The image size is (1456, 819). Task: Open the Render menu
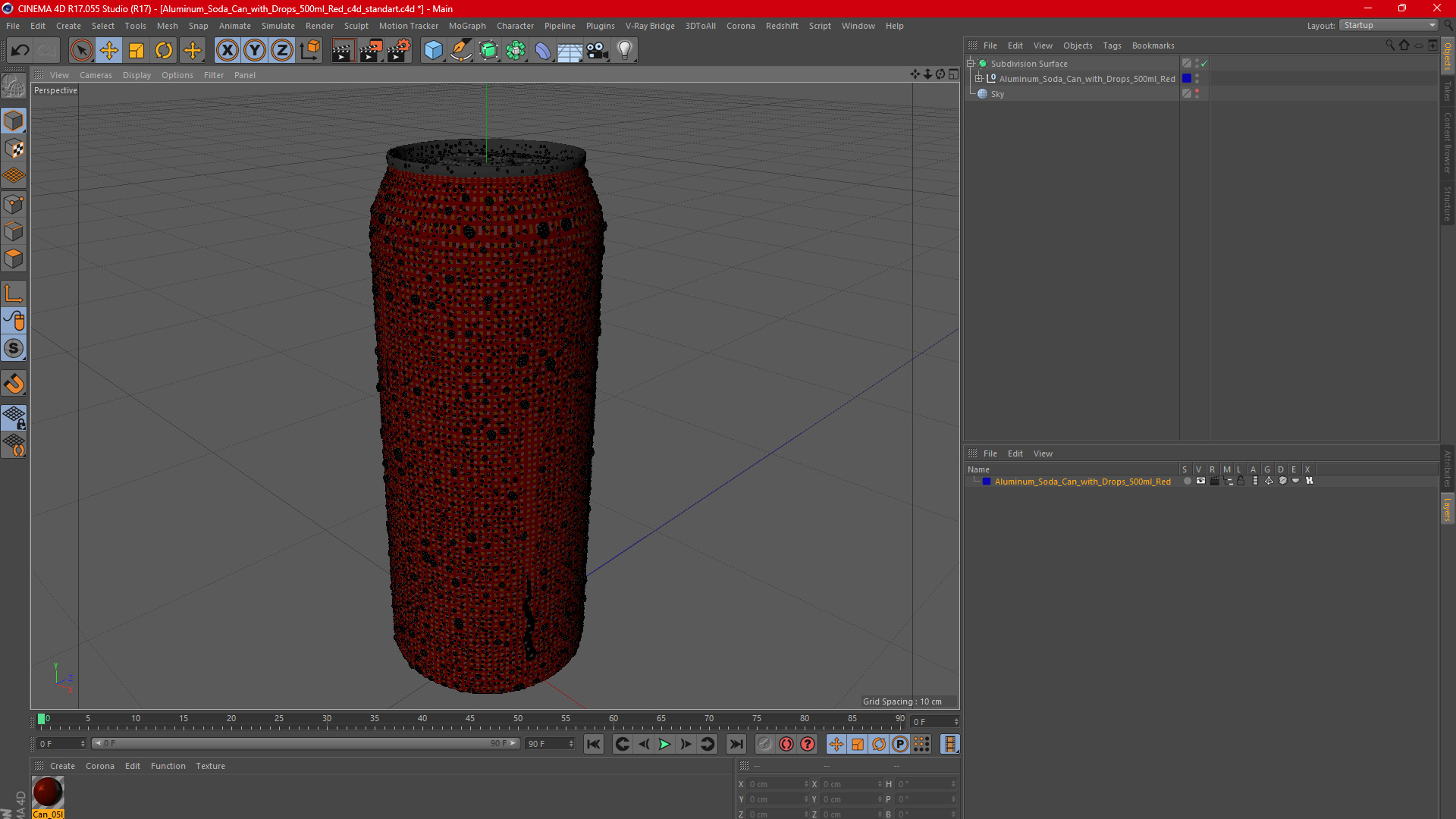click(319, 26)
